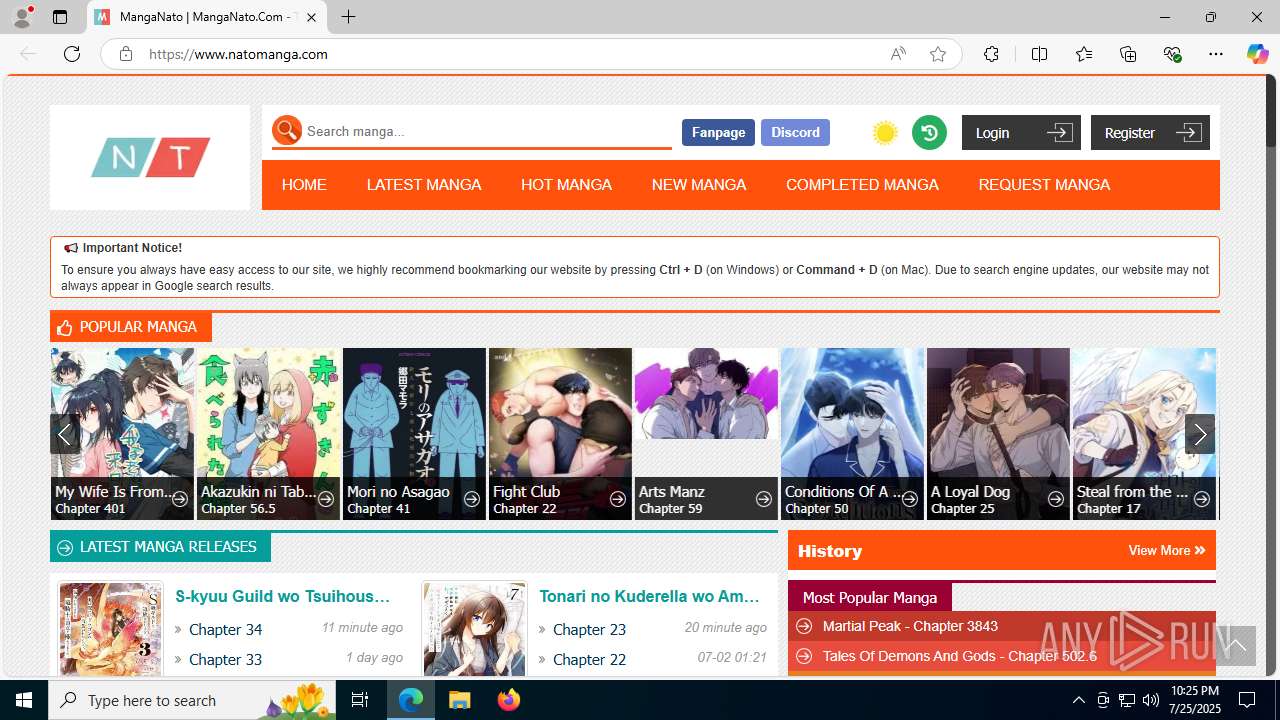Open the REQUEST MANGA menu item
This screenshot has width=1280, height=720.
click(1044, 185)
